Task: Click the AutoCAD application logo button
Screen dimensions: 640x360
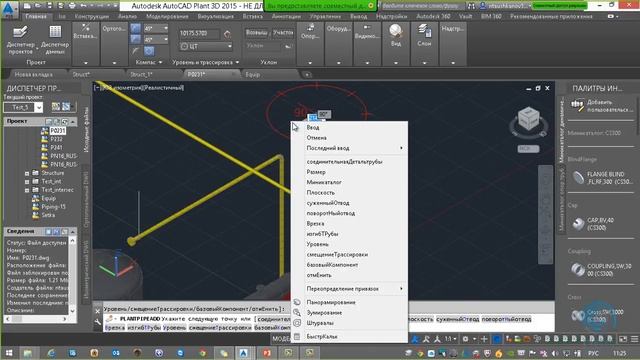Action: [9, 9]
